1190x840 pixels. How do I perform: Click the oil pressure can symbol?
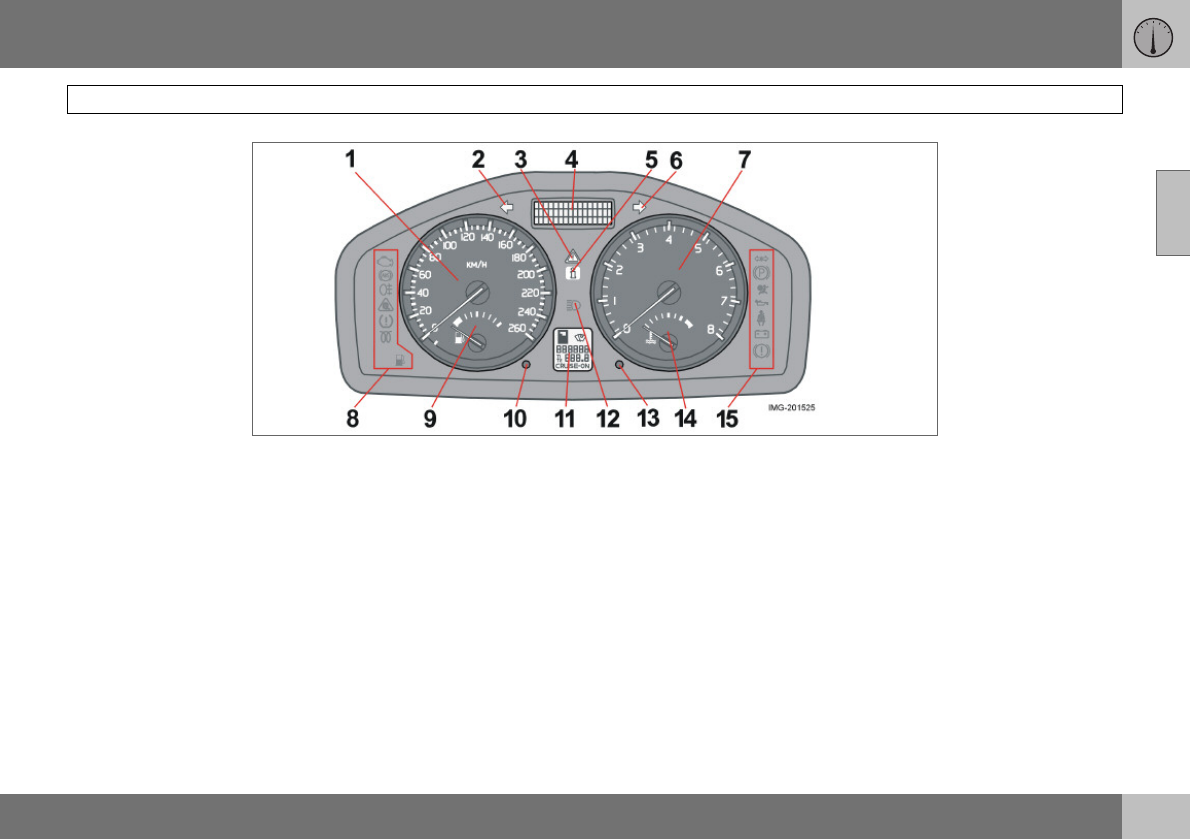coord(762,303)
